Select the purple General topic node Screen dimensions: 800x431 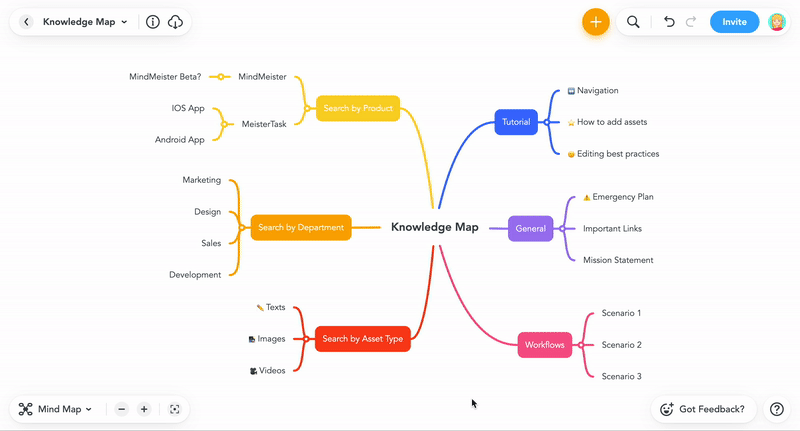tap(531, 229)
